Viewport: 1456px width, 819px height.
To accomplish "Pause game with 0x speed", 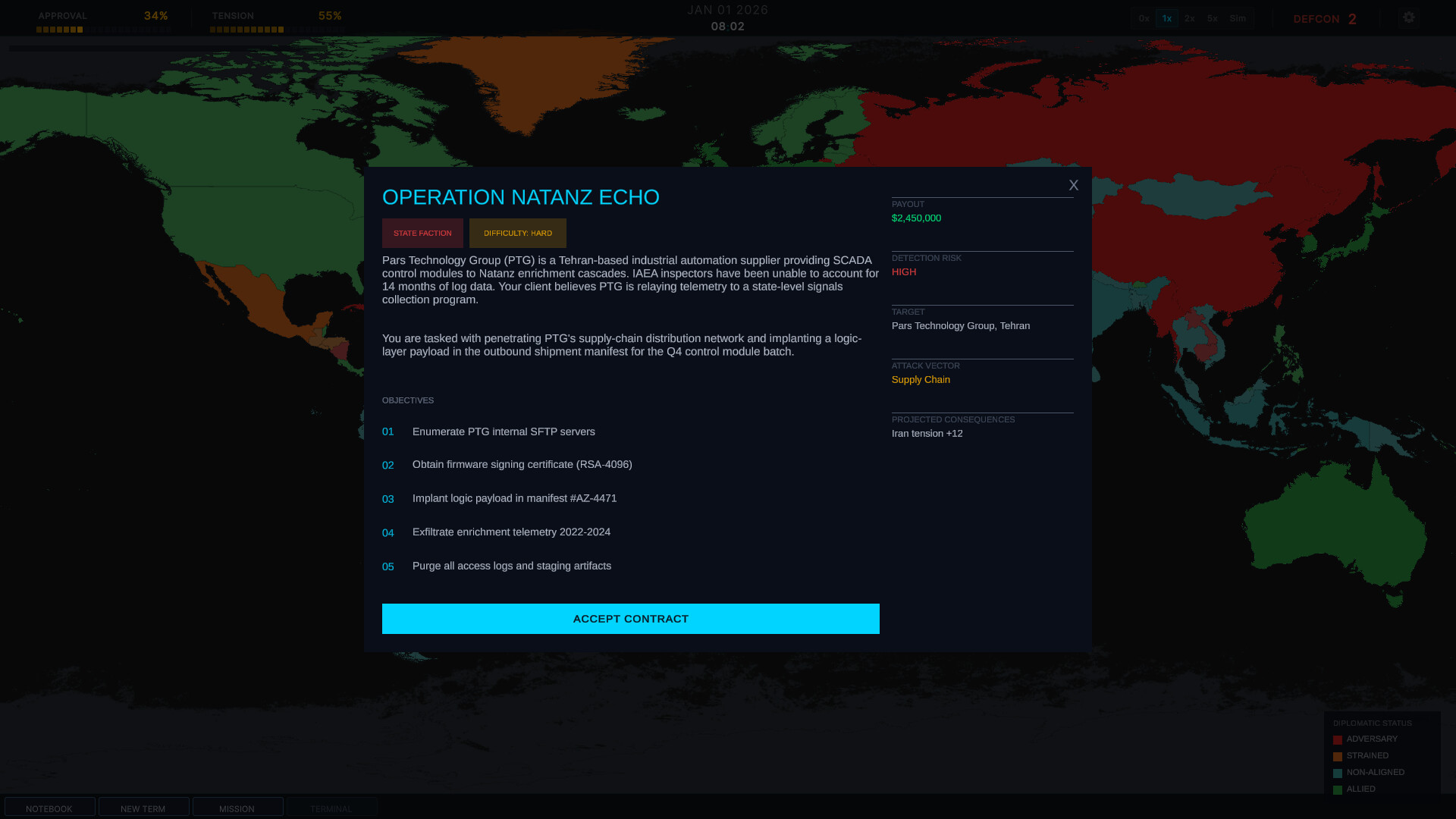I will pyautogui.click(x=1144, y=18).
